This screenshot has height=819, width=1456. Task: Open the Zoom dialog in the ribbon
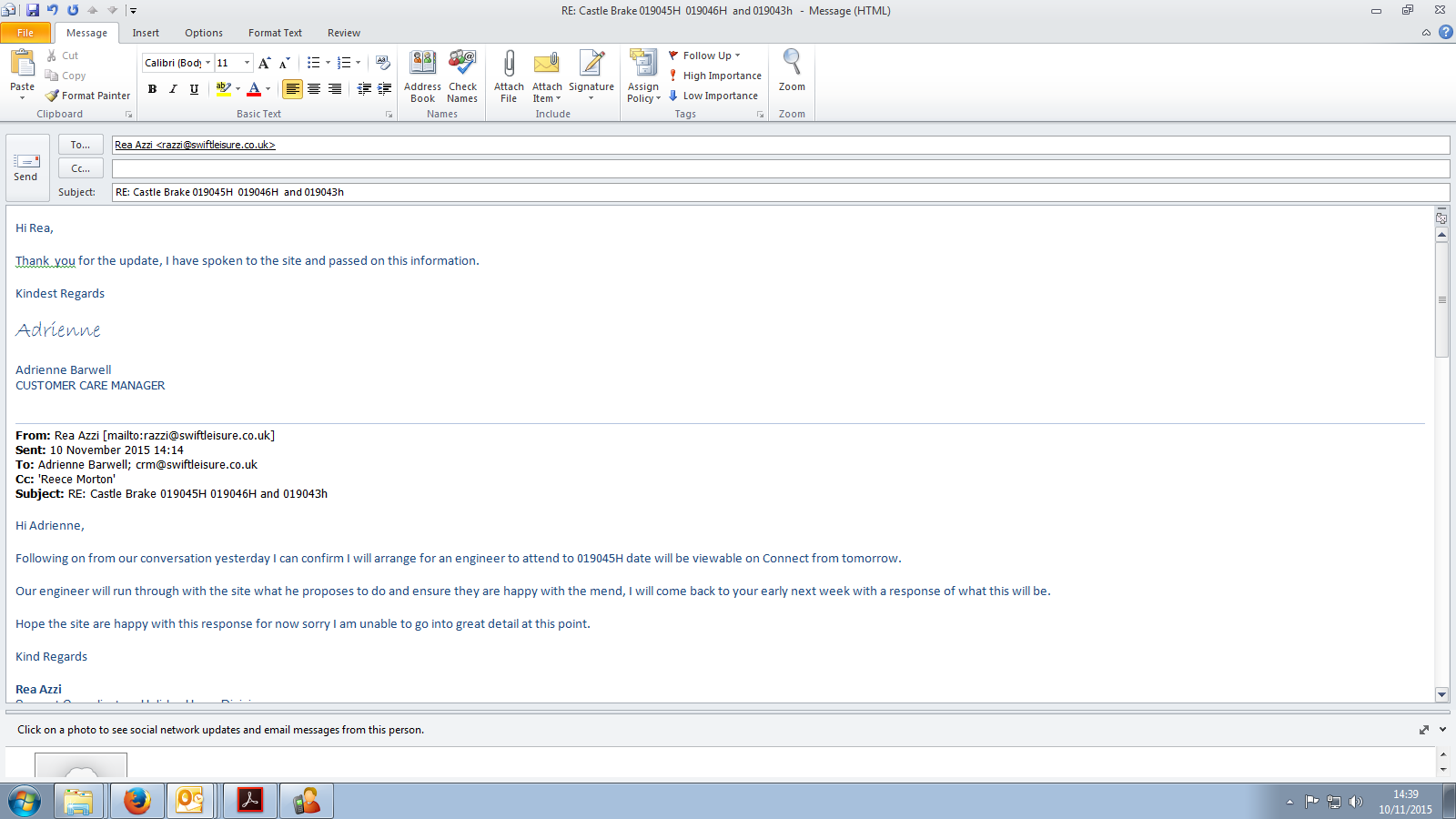click(792, 71)
